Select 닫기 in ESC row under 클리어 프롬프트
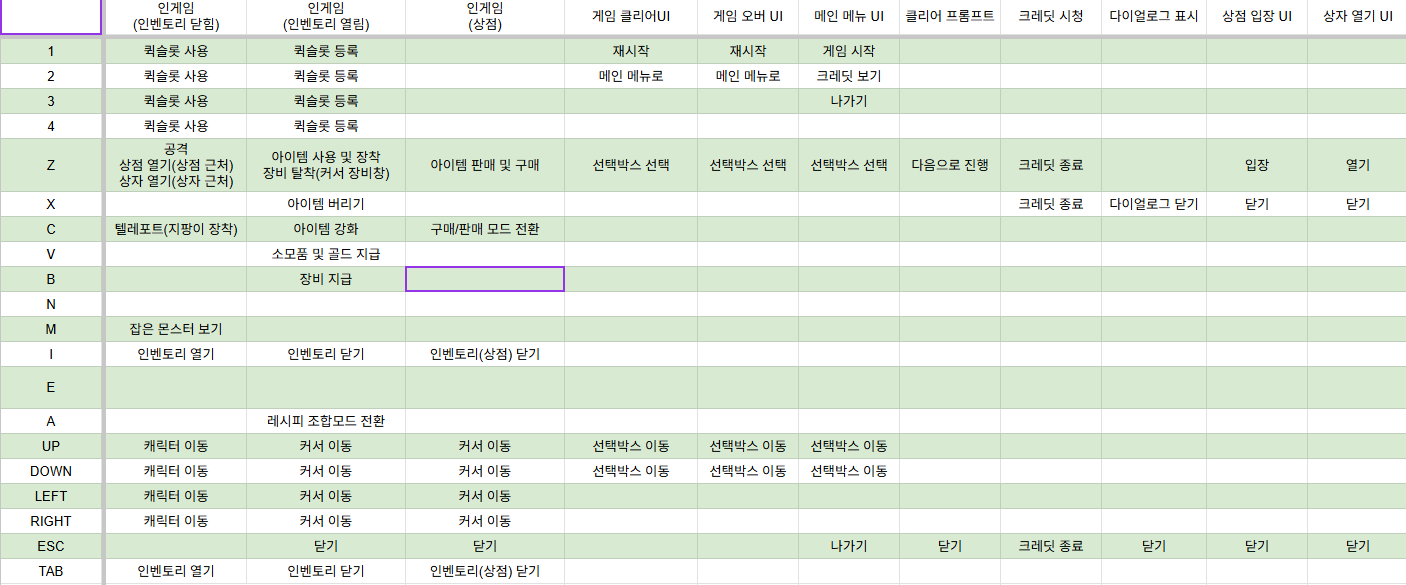This screenshot has width=1406, height=585. [950, 546]
